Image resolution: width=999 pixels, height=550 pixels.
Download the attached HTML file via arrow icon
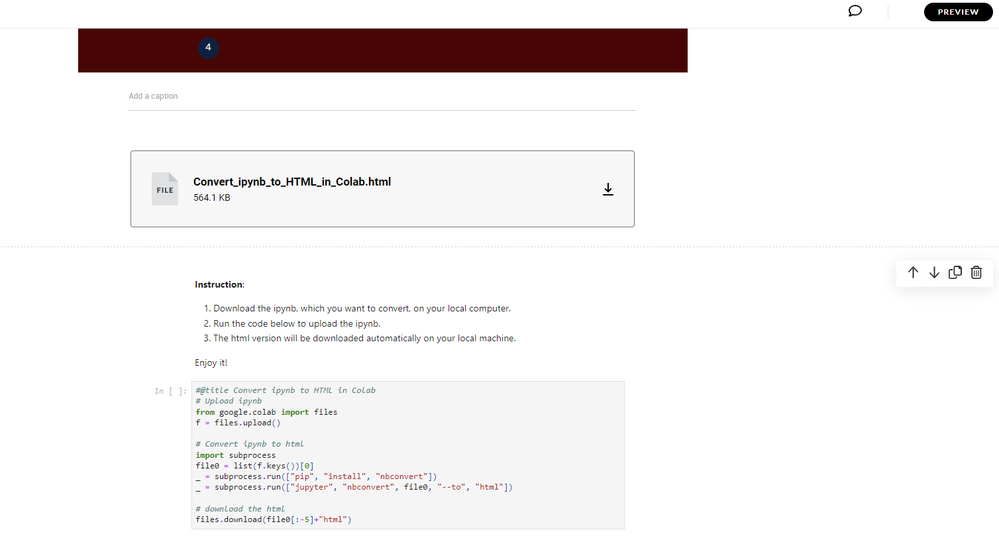click(x=607, y=189)
